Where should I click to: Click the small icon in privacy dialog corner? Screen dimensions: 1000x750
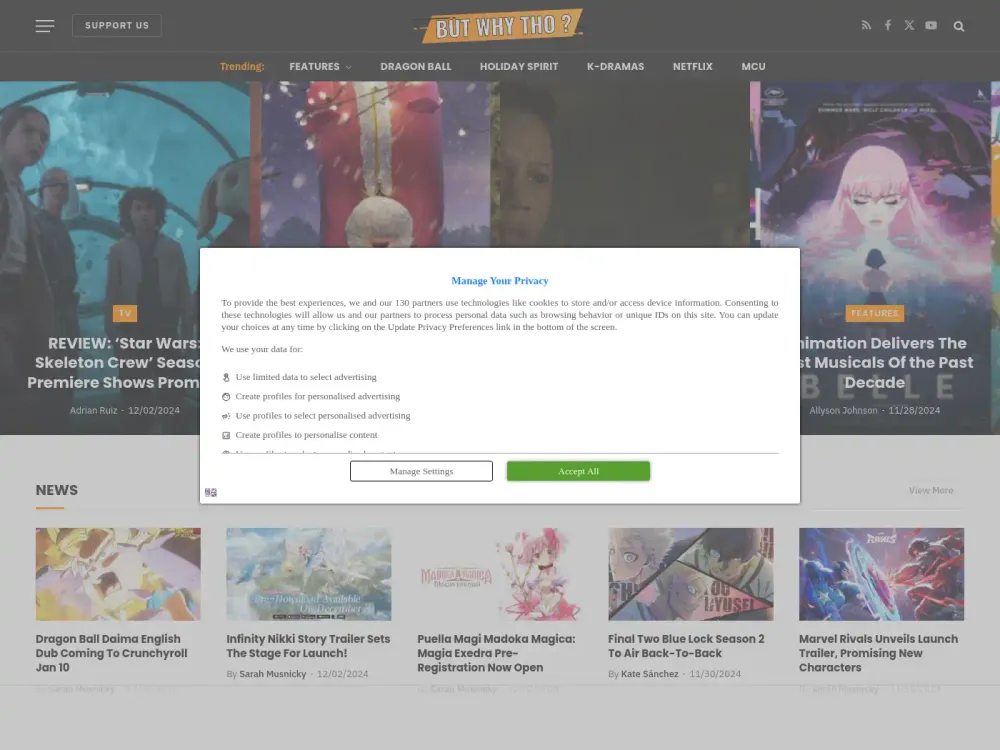tap(211, 493)
